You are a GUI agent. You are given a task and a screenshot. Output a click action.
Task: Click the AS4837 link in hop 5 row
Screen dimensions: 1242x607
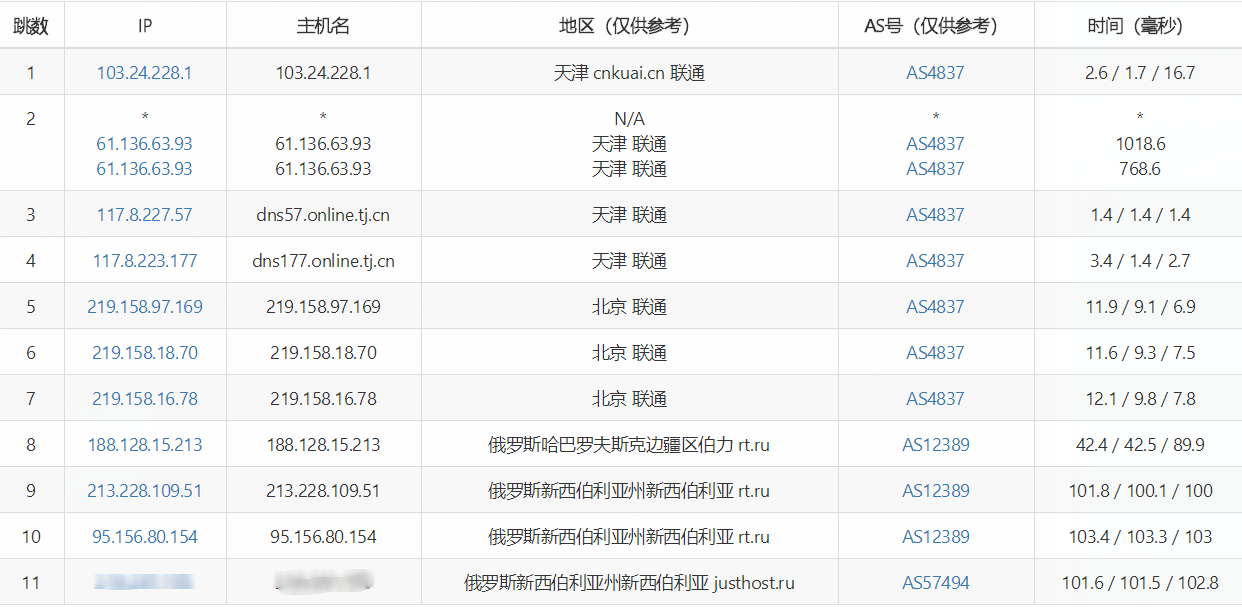(x=935, y=307)
